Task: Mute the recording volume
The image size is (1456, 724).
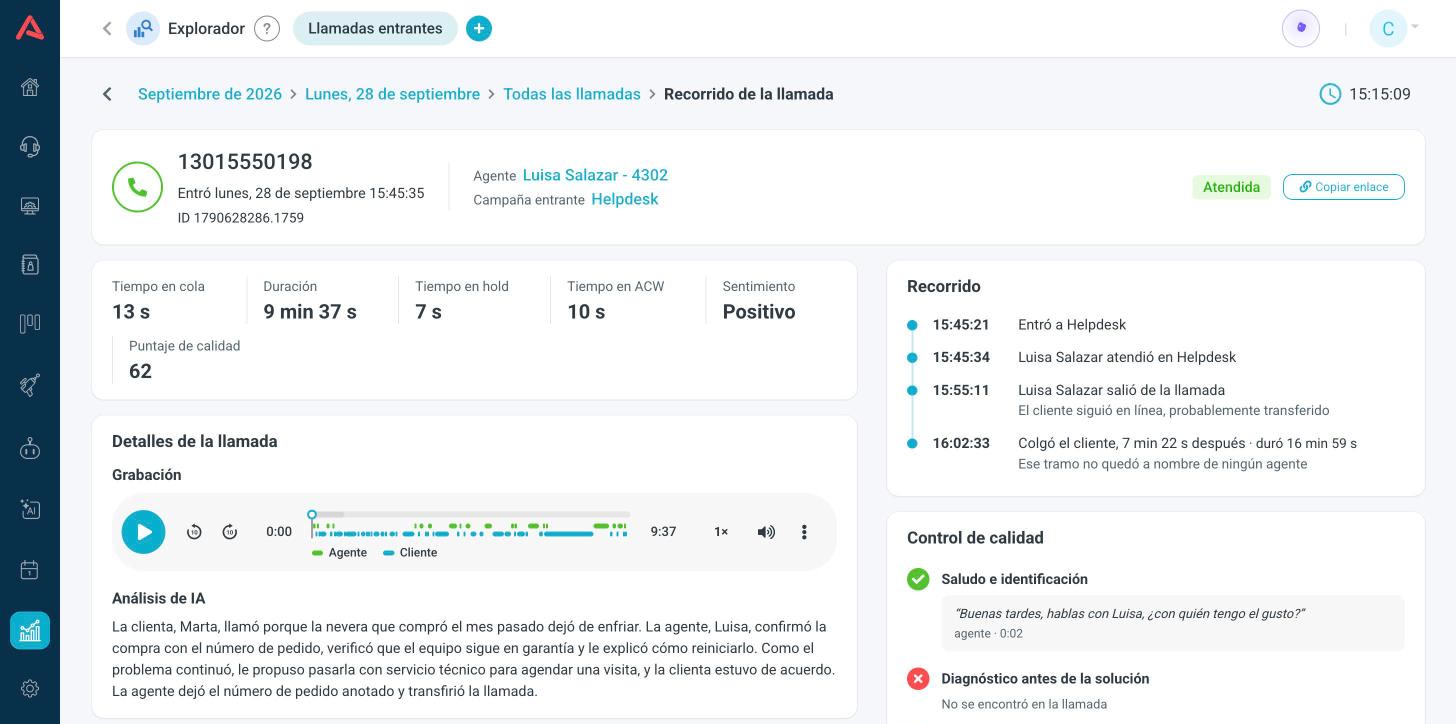Action: [x=766, y=532]
